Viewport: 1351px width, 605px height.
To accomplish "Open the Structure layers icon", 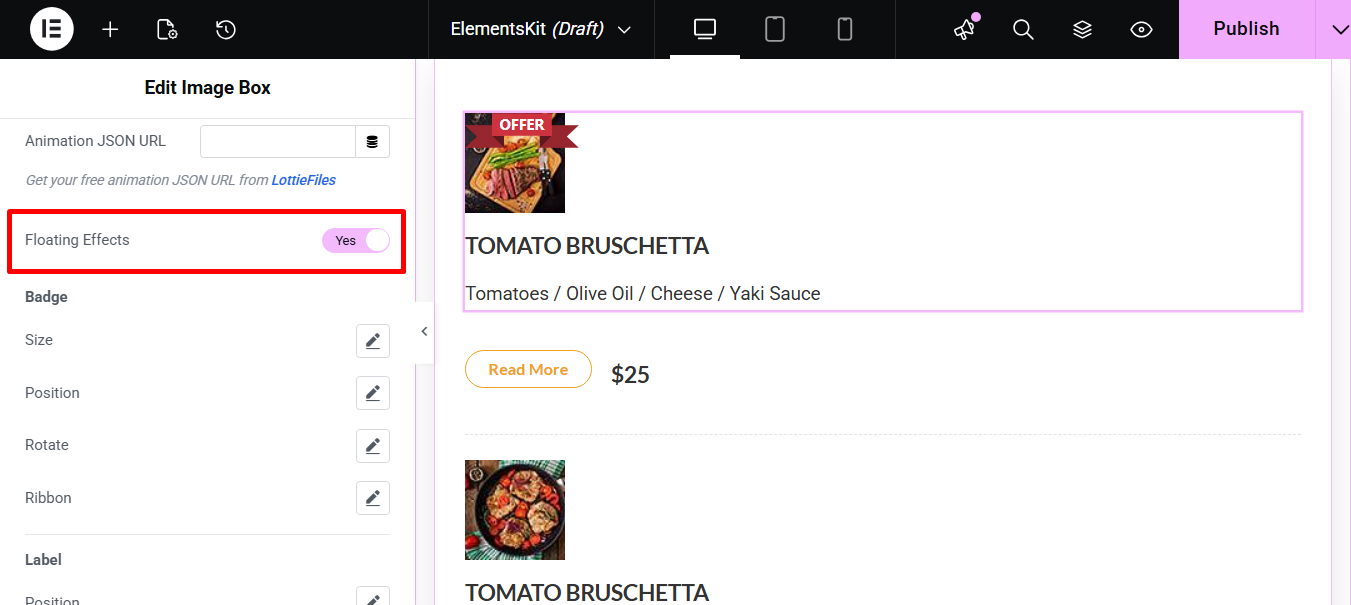I will (1082, 29).
